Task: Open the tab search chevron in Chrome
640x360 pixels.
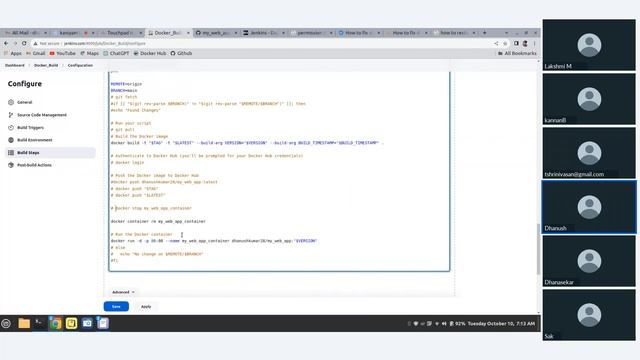Action: coord(507,33)
